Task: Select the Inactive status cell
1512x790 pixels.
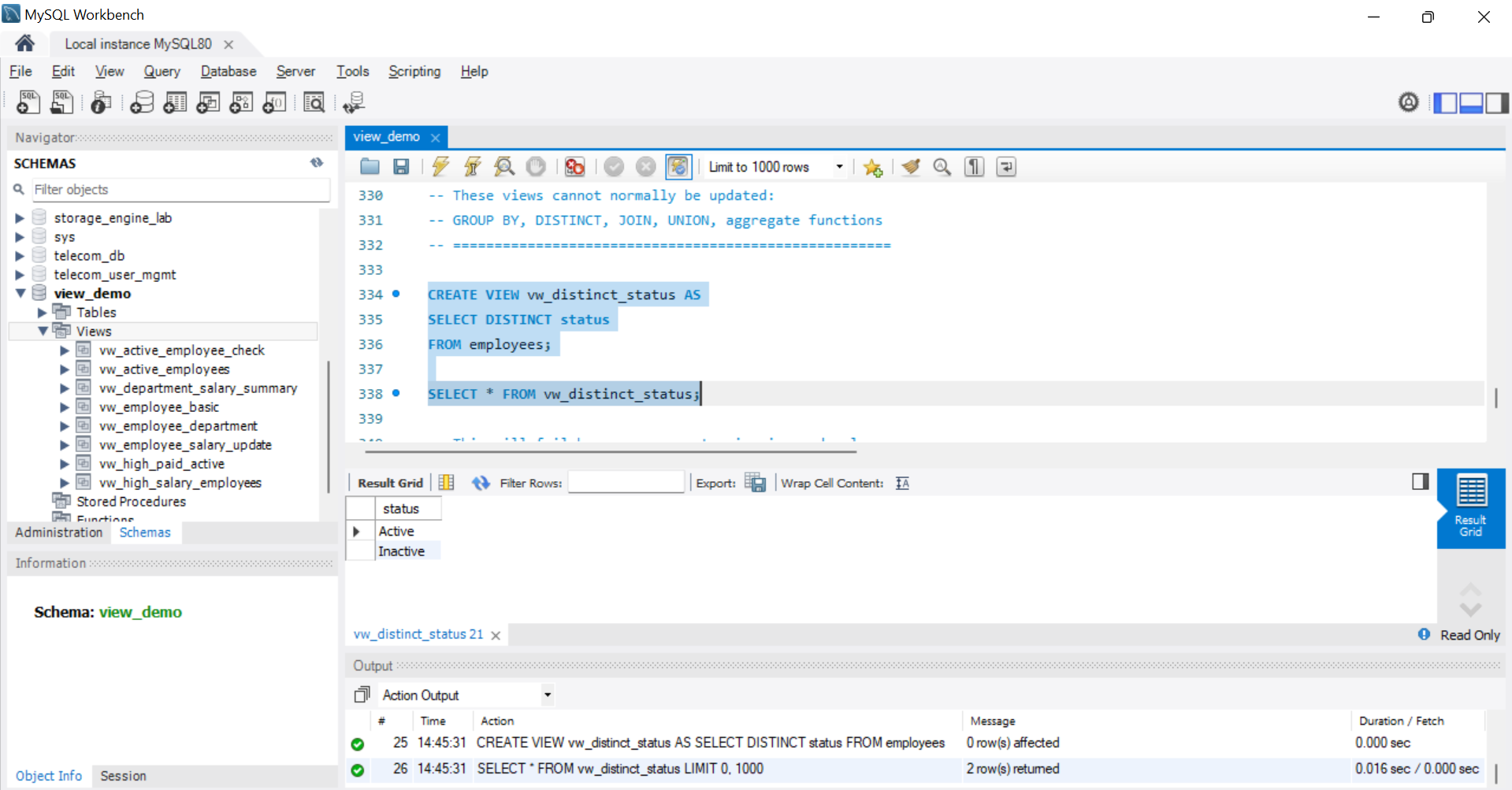Action: coord(408,551)
